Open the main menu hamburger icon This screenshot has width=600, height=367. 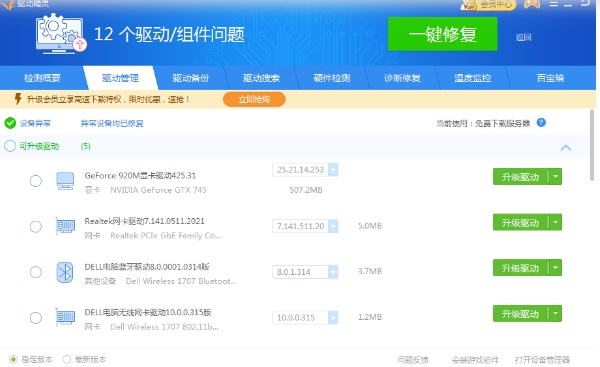pos(553,4)
